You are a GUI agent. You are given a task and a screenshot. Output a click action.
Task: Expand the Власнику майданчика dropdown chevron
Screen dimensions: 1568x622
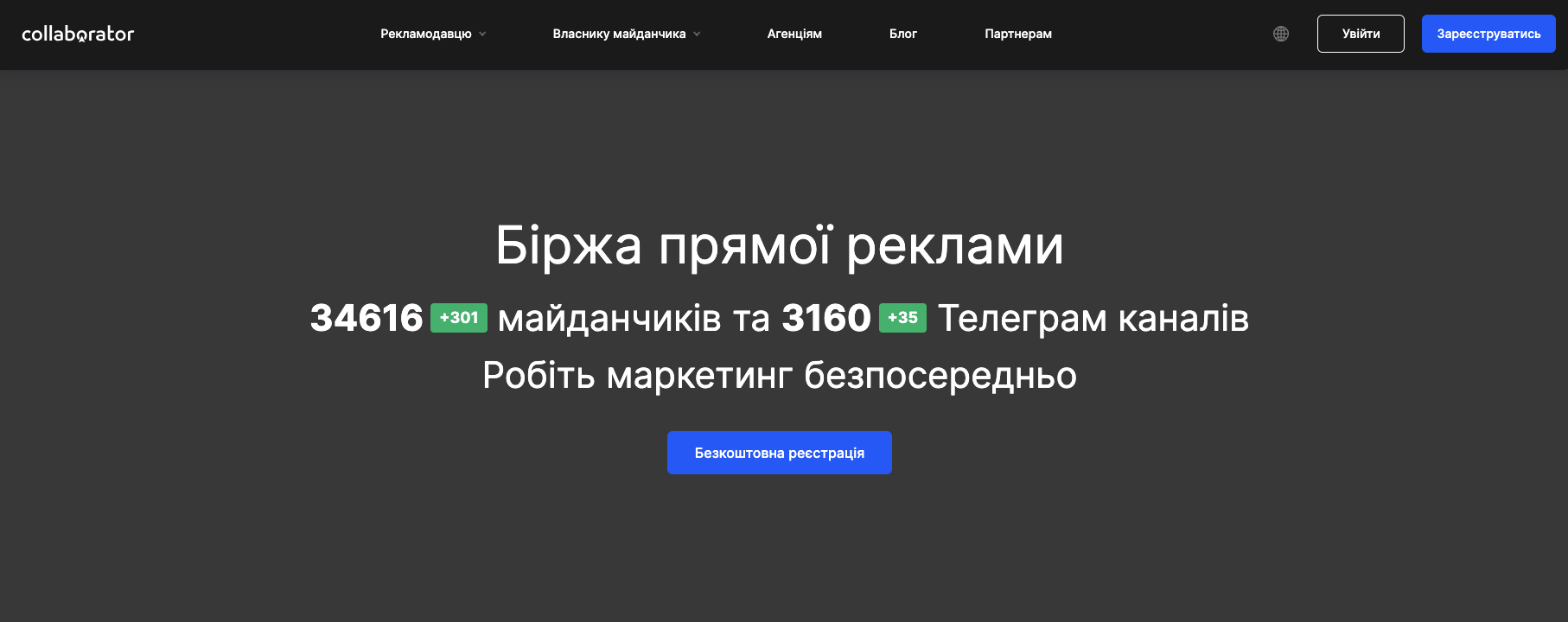tap(697, 35)
